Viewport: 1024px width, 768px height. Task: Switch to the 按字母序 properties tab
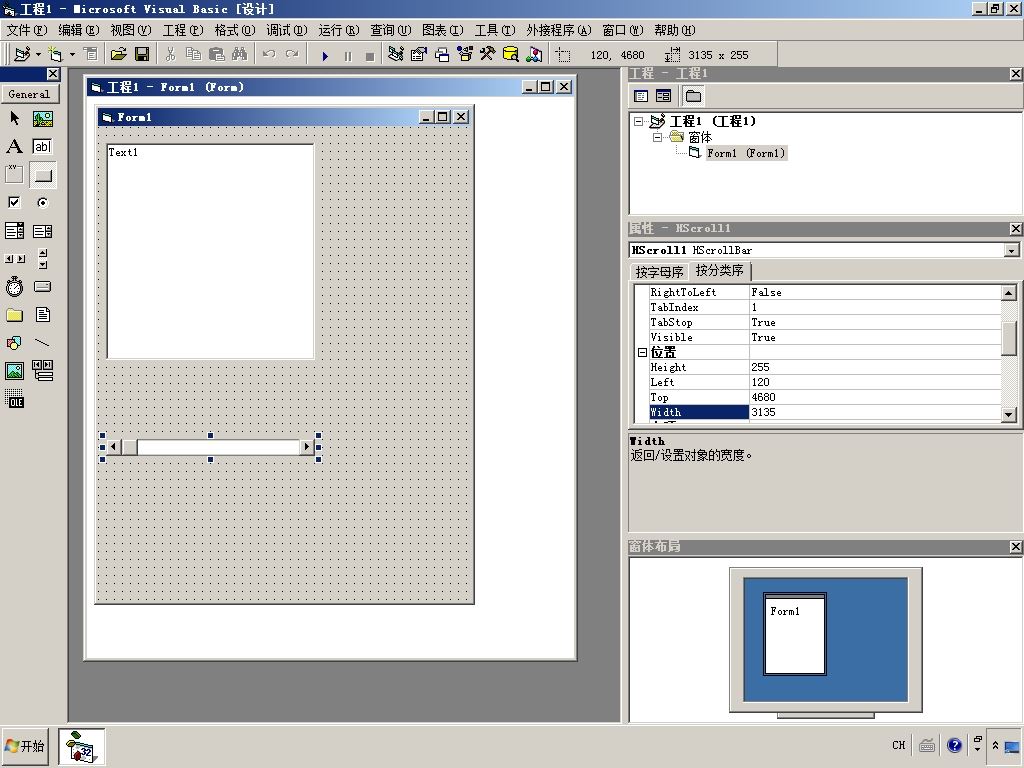(x=660, y=272)
